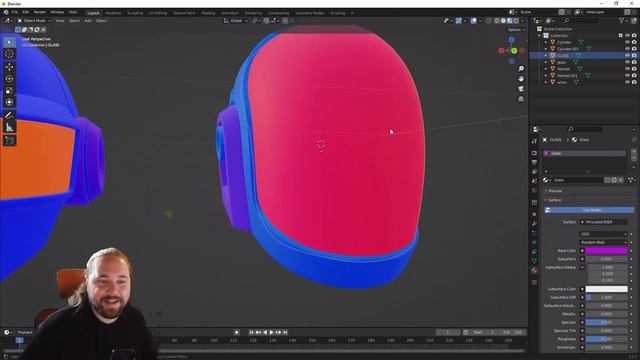Viewport: 640px width, 360px height.
Task: Collapse the Collection tree arrow
Action: [540, 36]
